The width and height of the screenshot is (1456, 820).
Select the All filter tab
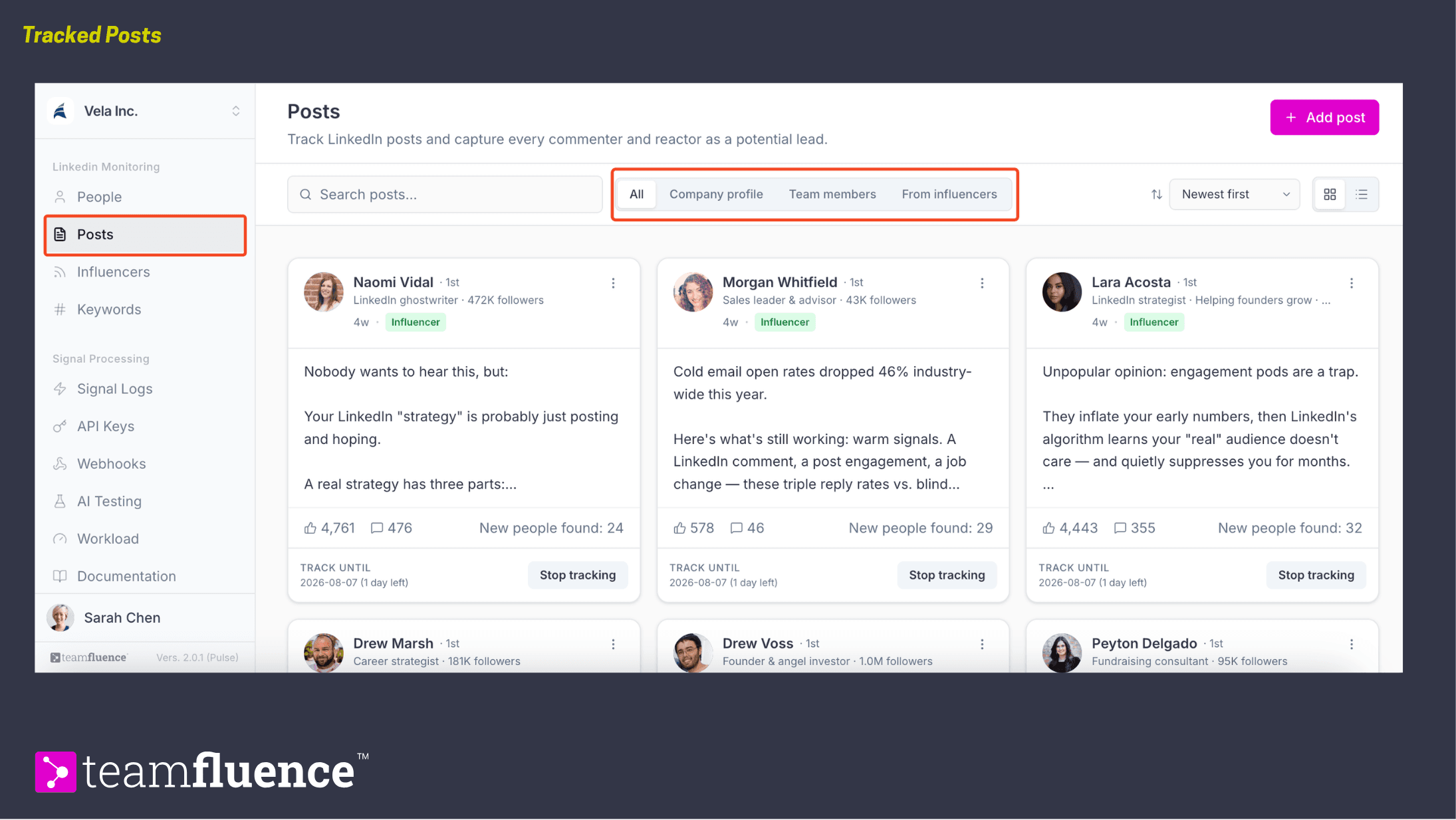pyautogui.click(x=636, y=194)
